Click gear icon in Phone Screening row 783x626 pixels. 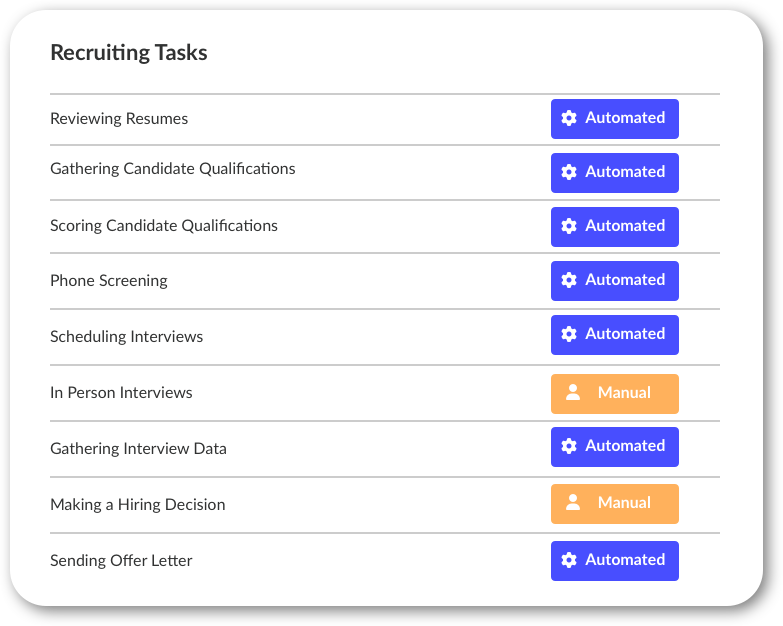click(x=569, y=280)
